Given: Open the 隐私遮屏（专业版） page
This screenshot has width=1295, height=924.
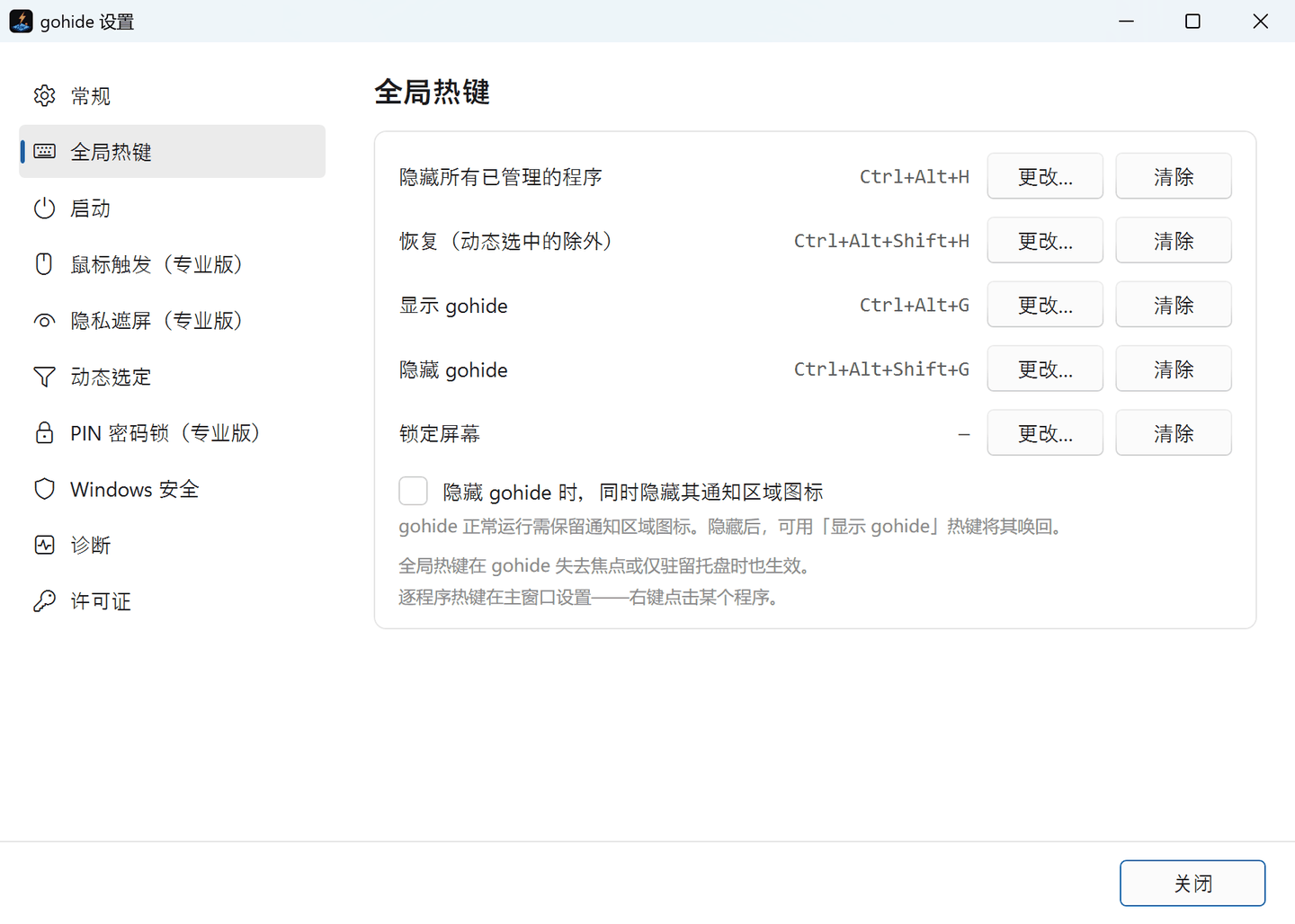Looking at the screenshot, I should 172,320.
